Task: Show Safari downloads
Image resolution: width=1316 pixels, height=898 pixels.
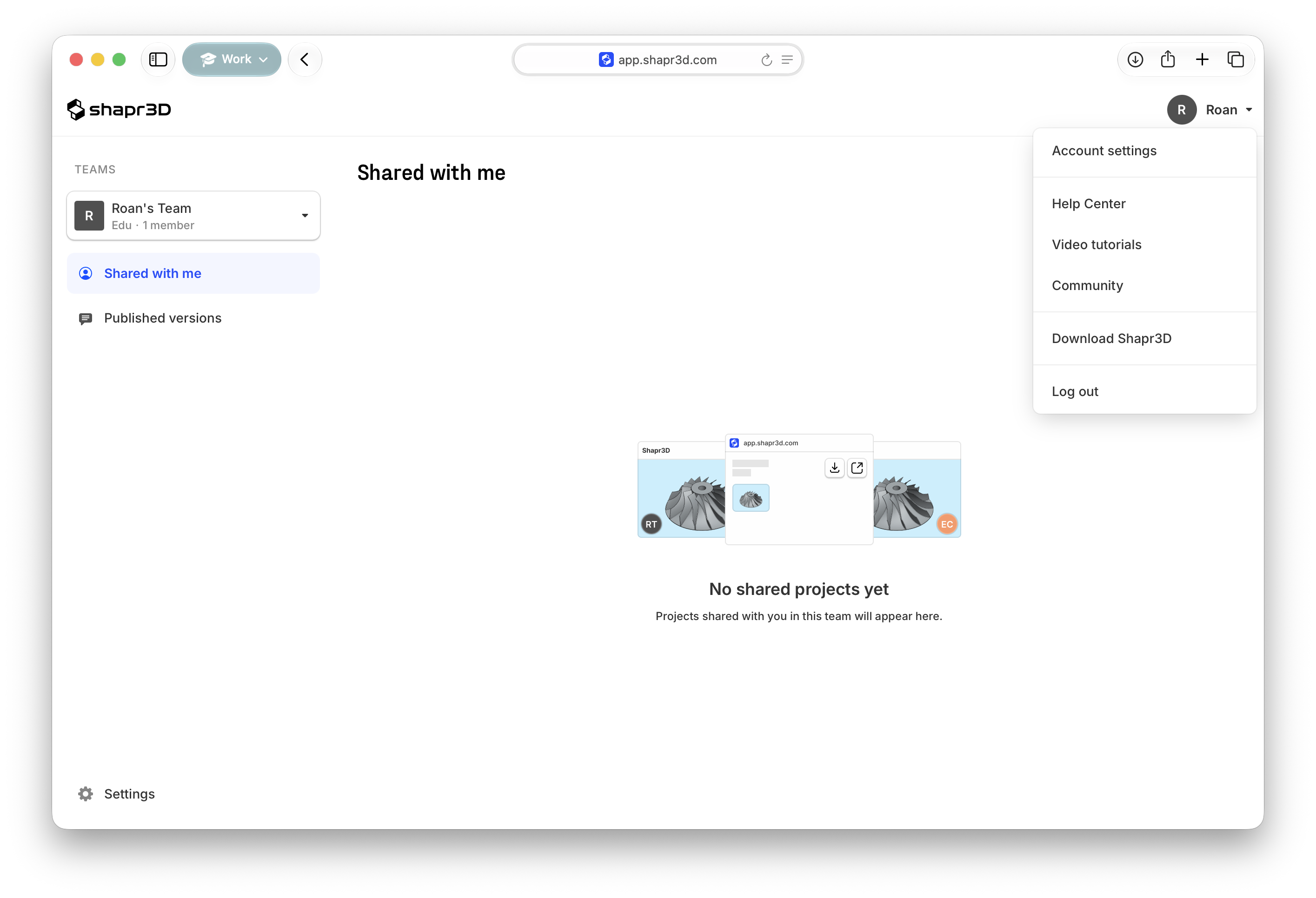Action: point(1135,59)
